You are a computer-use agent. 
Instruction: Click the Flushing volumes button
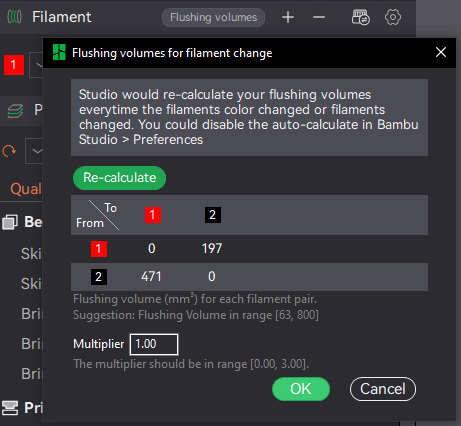pyautogui.click(x=213, y=17)
